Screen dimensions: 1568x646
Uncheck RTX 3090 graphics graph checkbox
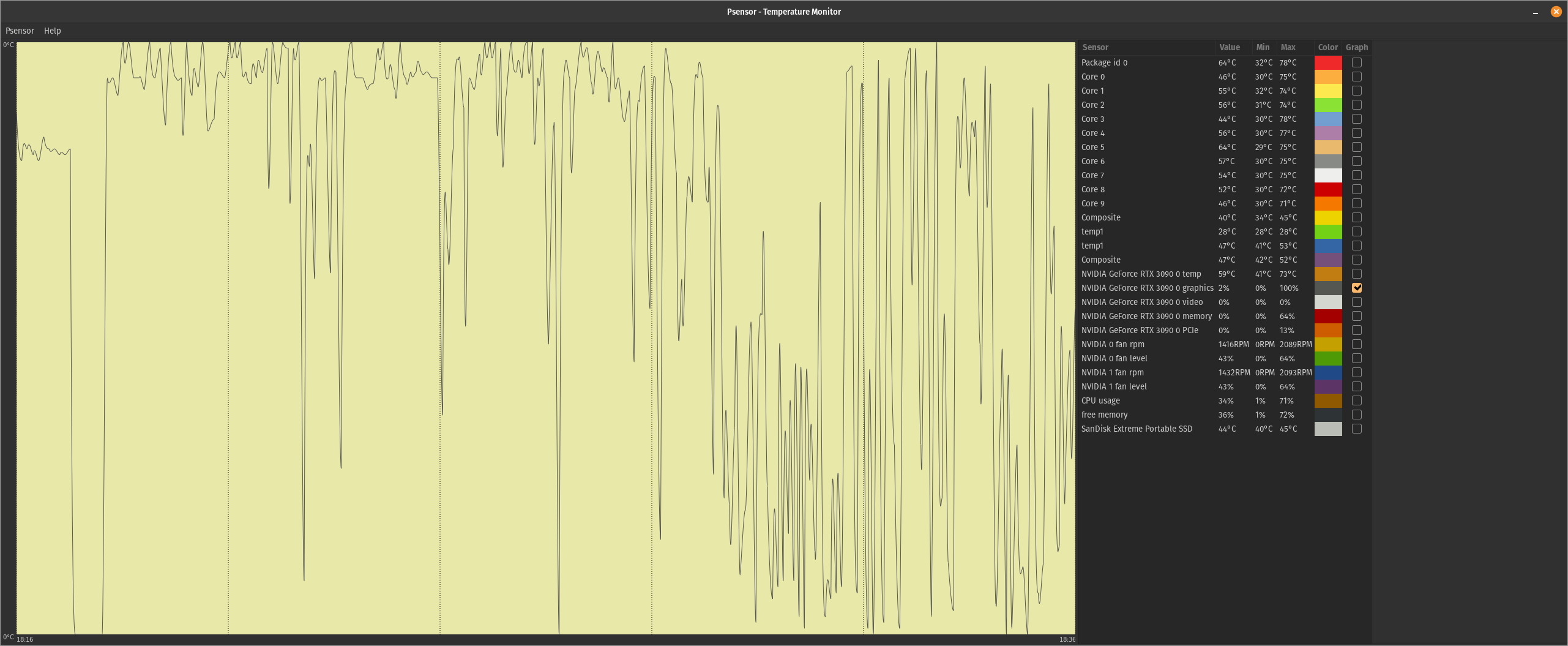click(1357, 288)
